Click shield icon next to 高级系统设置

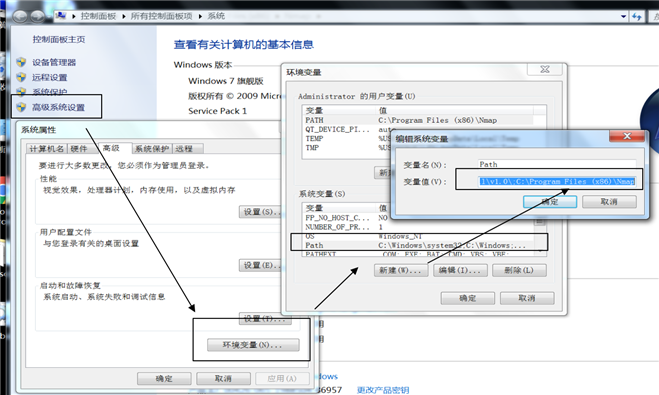pyautogui.click(x=21, y=107)
